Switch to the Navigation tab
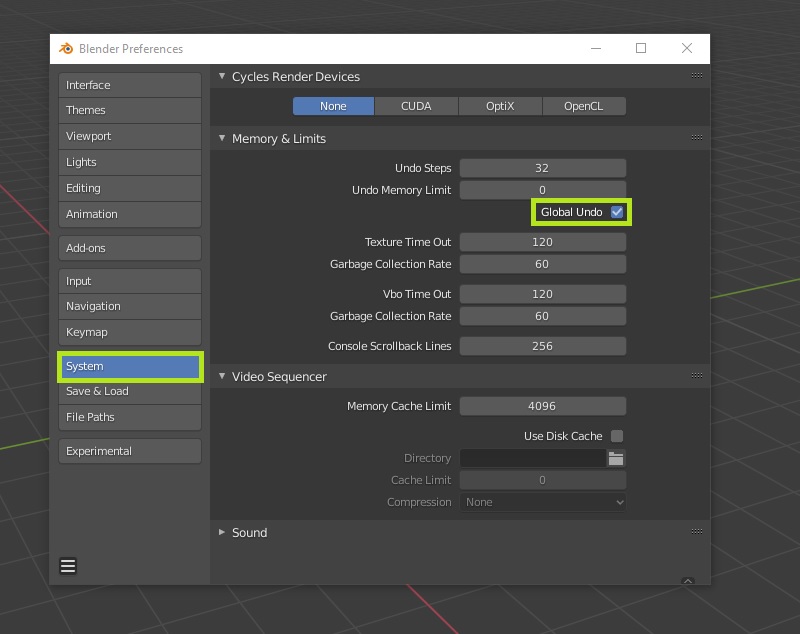The height and width of the screenshot is (634, 800). 130,307
